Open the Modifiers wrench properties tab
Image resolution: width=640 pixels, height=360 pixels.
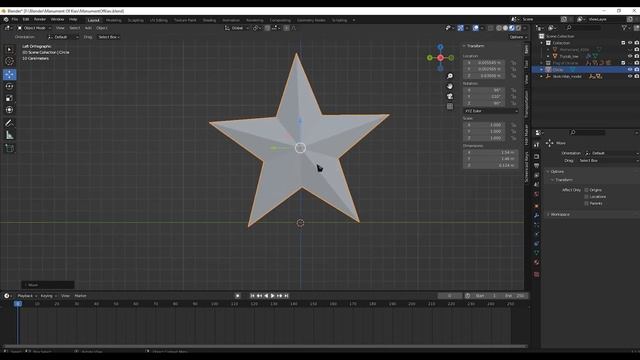536,215
